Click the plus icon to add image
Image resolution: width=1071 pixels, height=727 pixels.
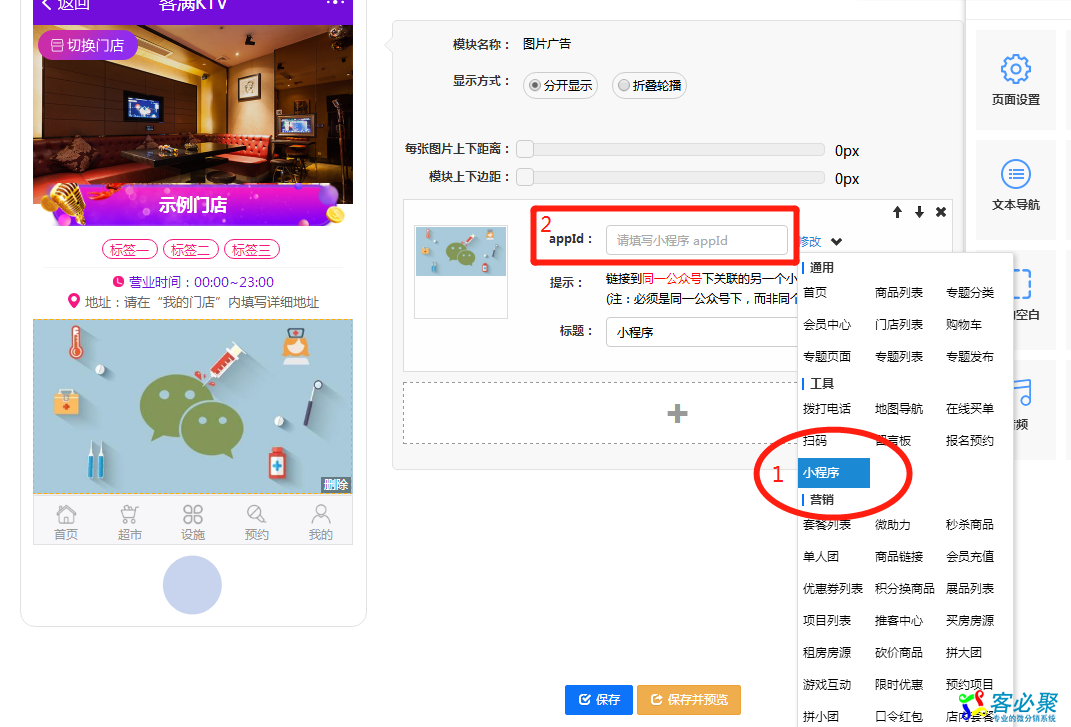[677, 413]
